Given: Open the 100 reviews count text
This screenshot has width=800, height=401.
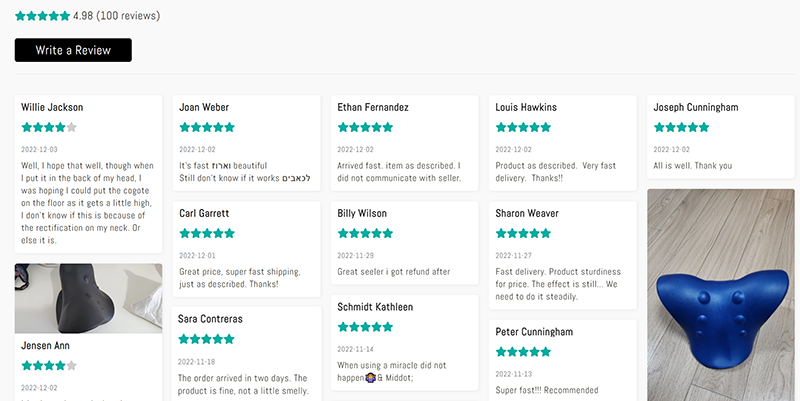Looking at the screenshot, I should point(128,16).
